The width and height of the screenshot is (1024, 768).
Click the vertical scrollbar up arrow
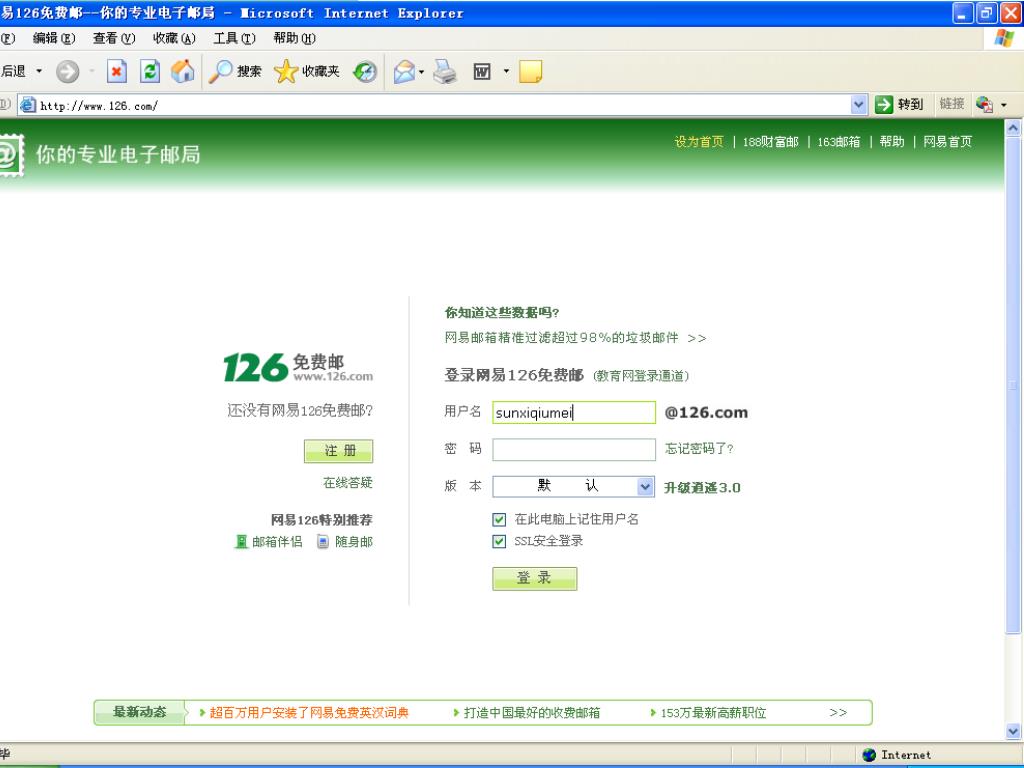pyautogui.click(x=1013, y=127)
